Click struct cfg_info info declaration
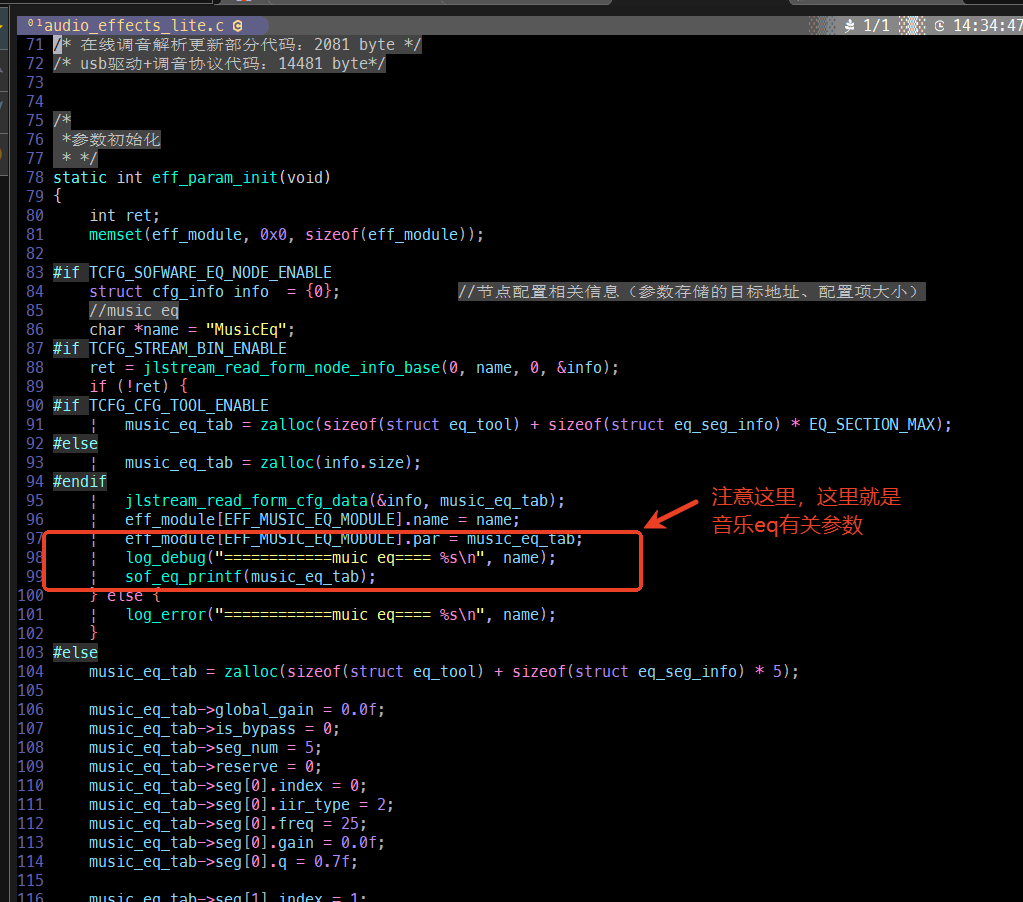Screen dimensions: 1023x902 [214, 291]
